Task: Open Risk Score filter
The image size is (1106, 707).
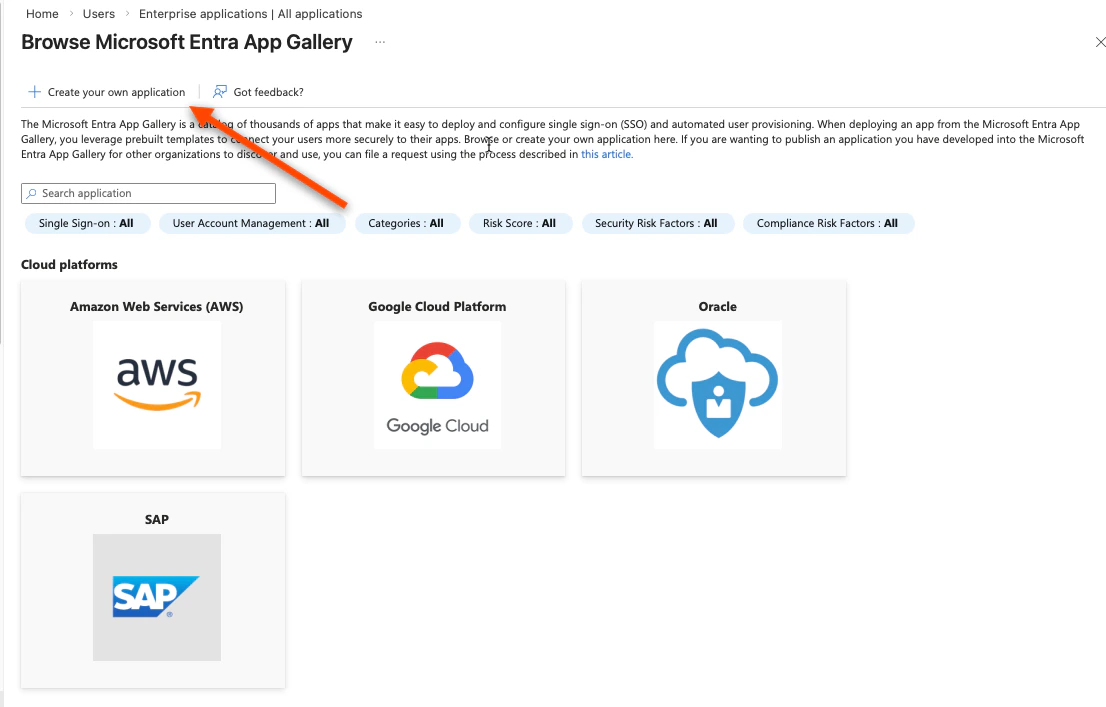Action: click(x=520, y=223)
